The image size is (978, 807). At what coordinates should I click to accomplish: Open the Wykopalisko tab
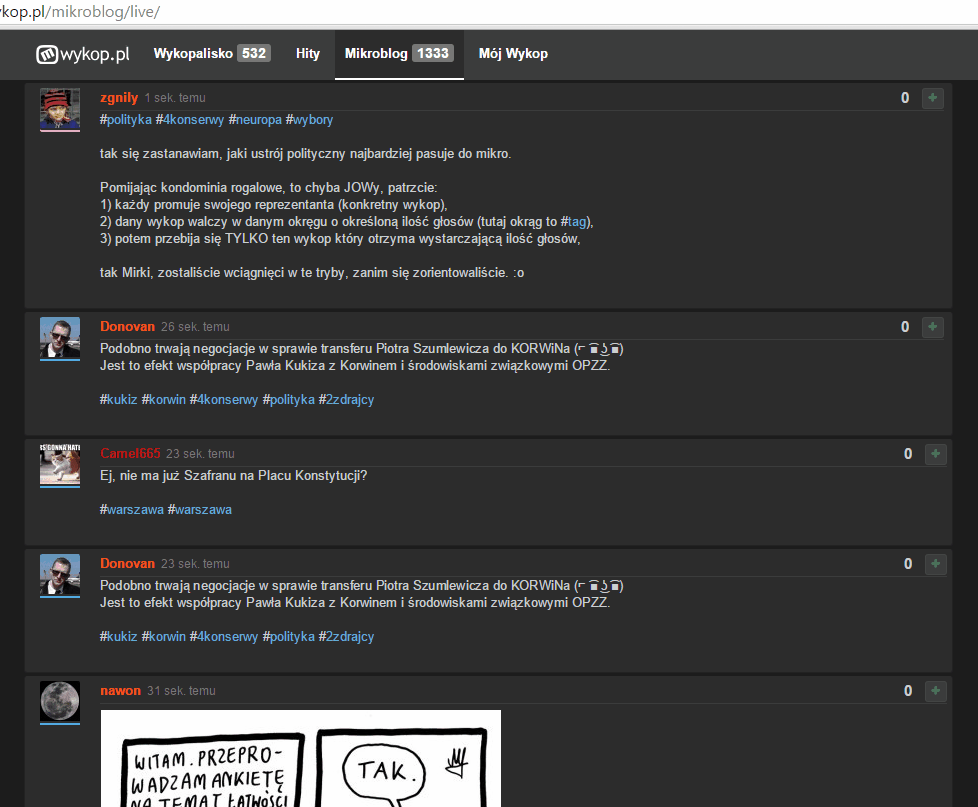pyautogui.click(x=212, y=54)
